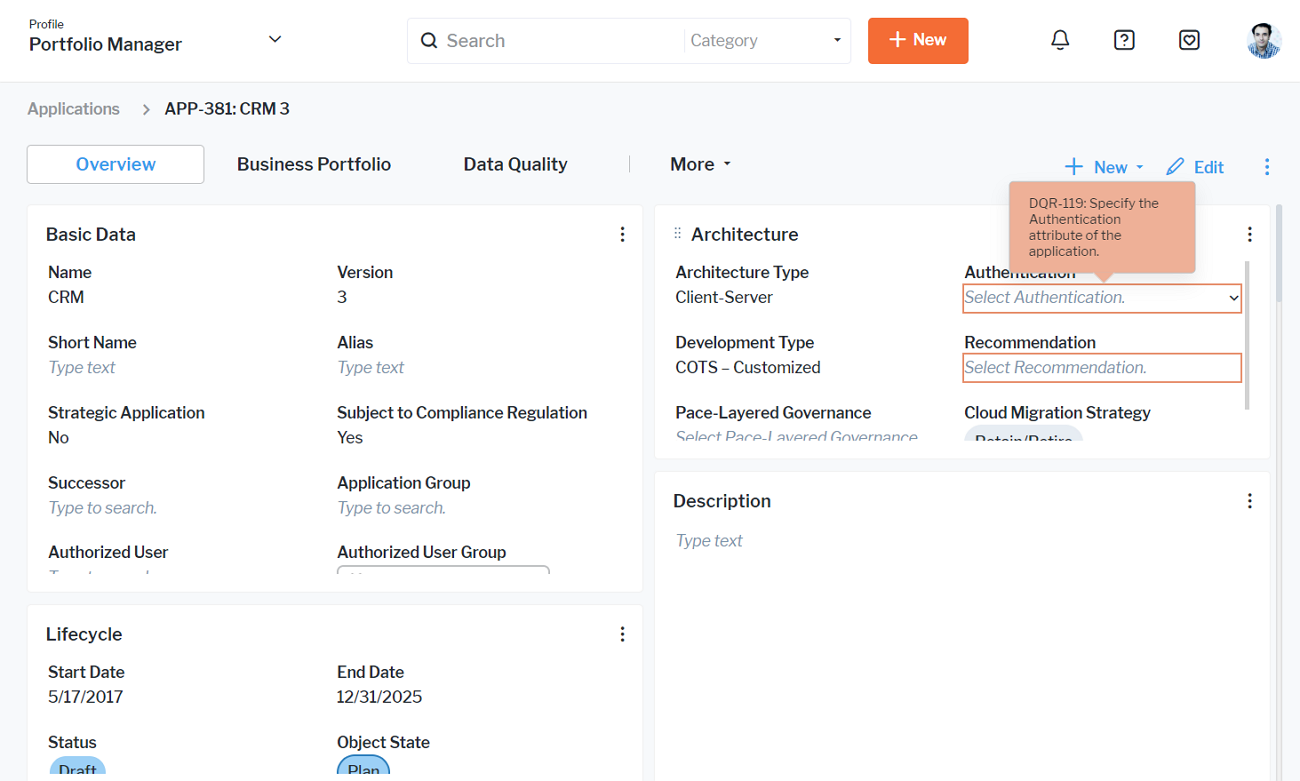Open Architecture section kebab menu
Viewport: 1300px width, 781px height.
click(x=1249, y=234)
